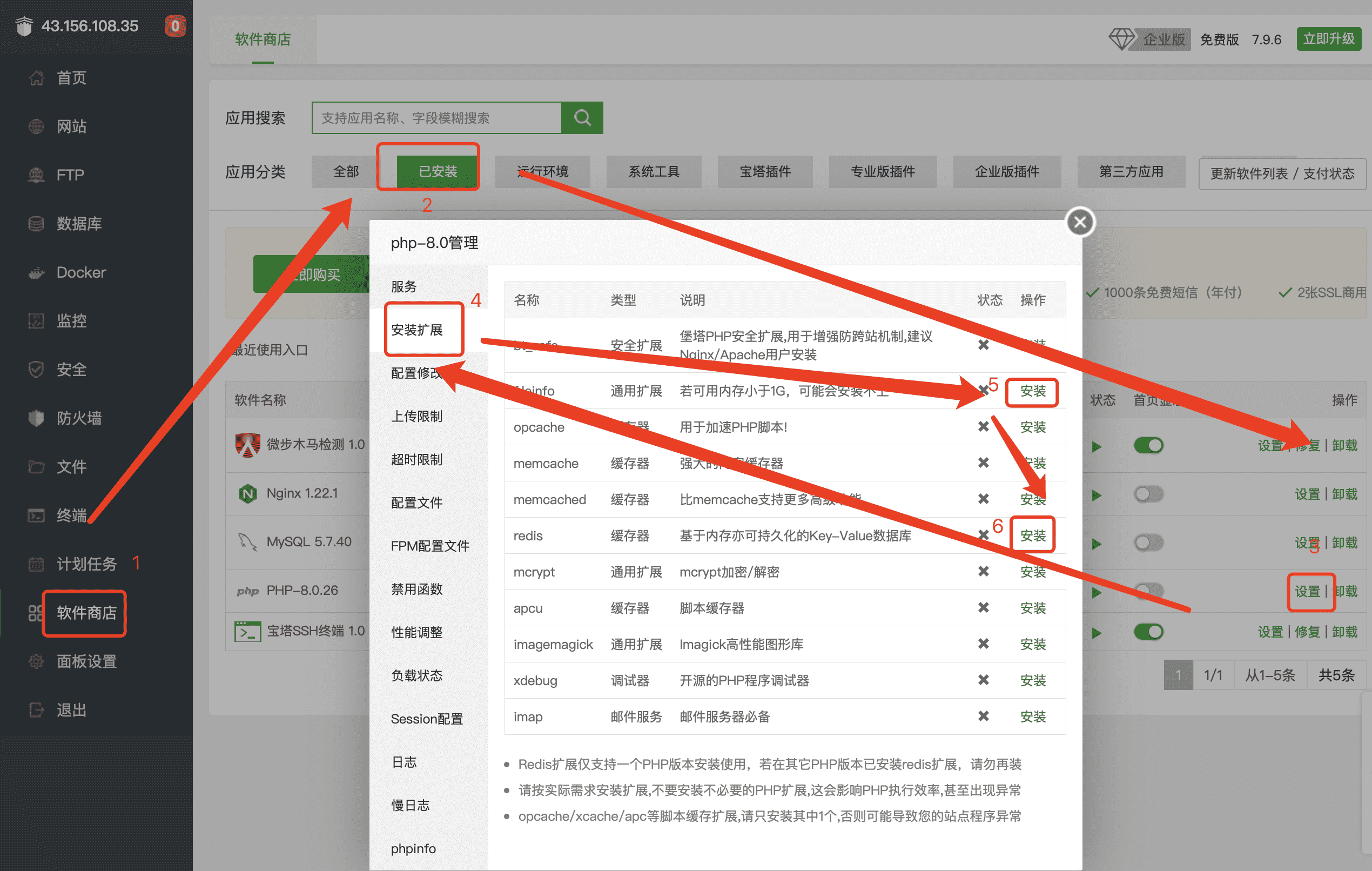Open FPM配置文件 in the PHP dialog menu

point(428,546)
